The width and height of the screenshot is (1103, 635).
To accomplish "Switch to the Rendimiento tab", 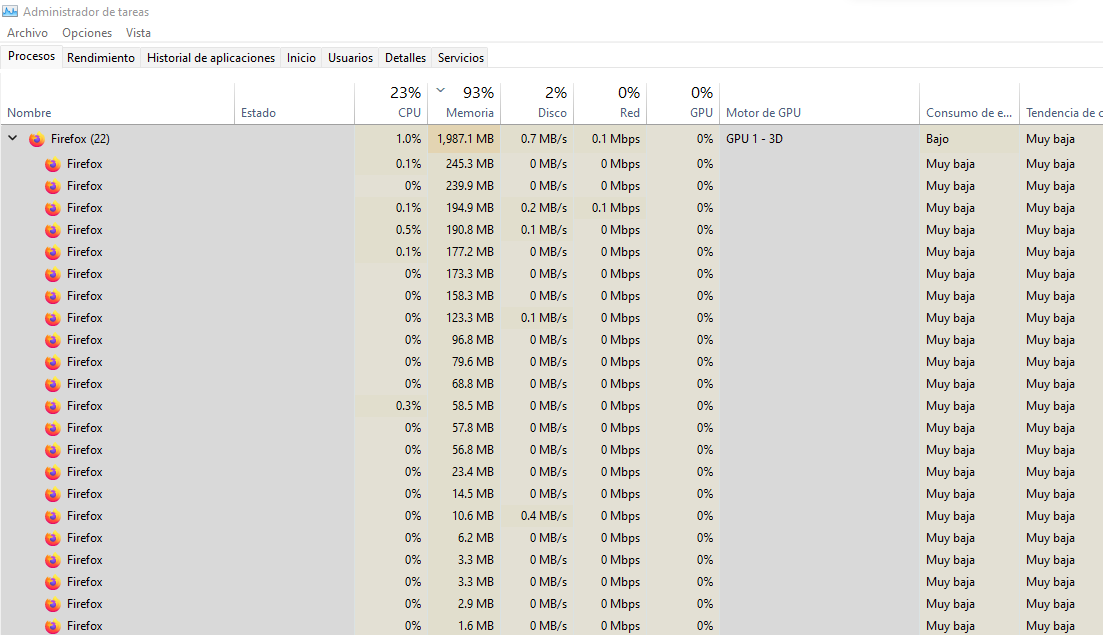I will pyautogui.click(x=101, y=58).
